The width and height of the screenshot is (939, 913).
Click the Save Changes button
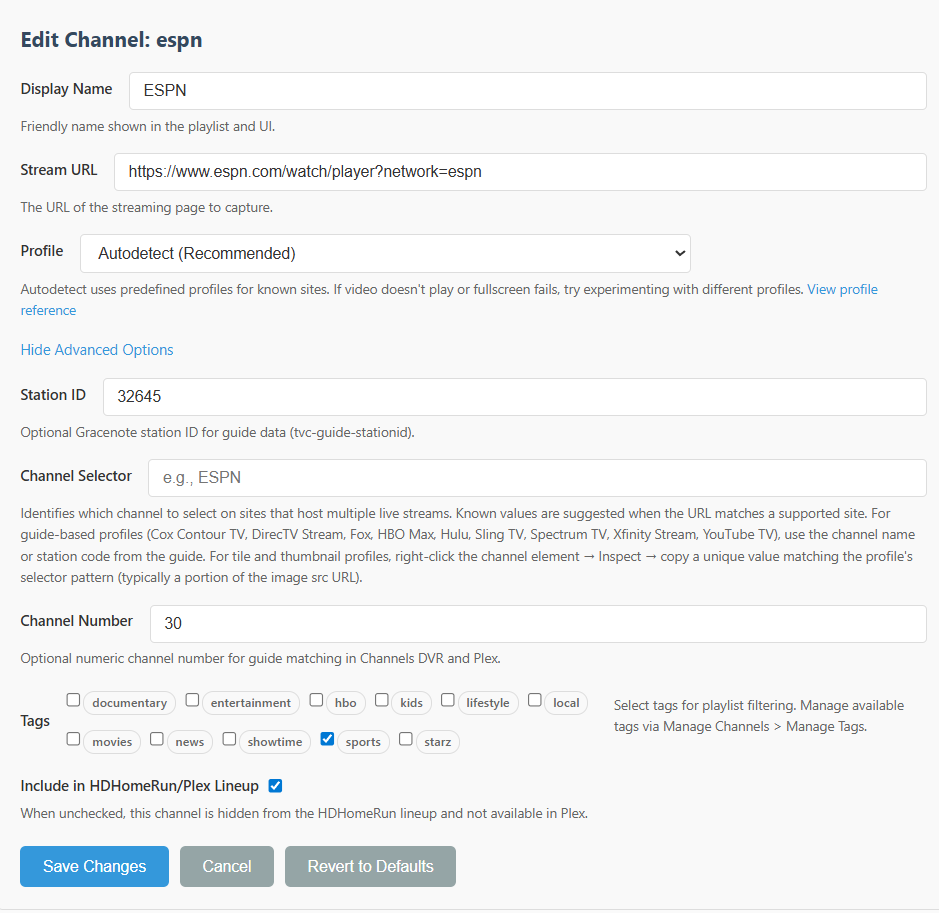(x=94, y=867)
